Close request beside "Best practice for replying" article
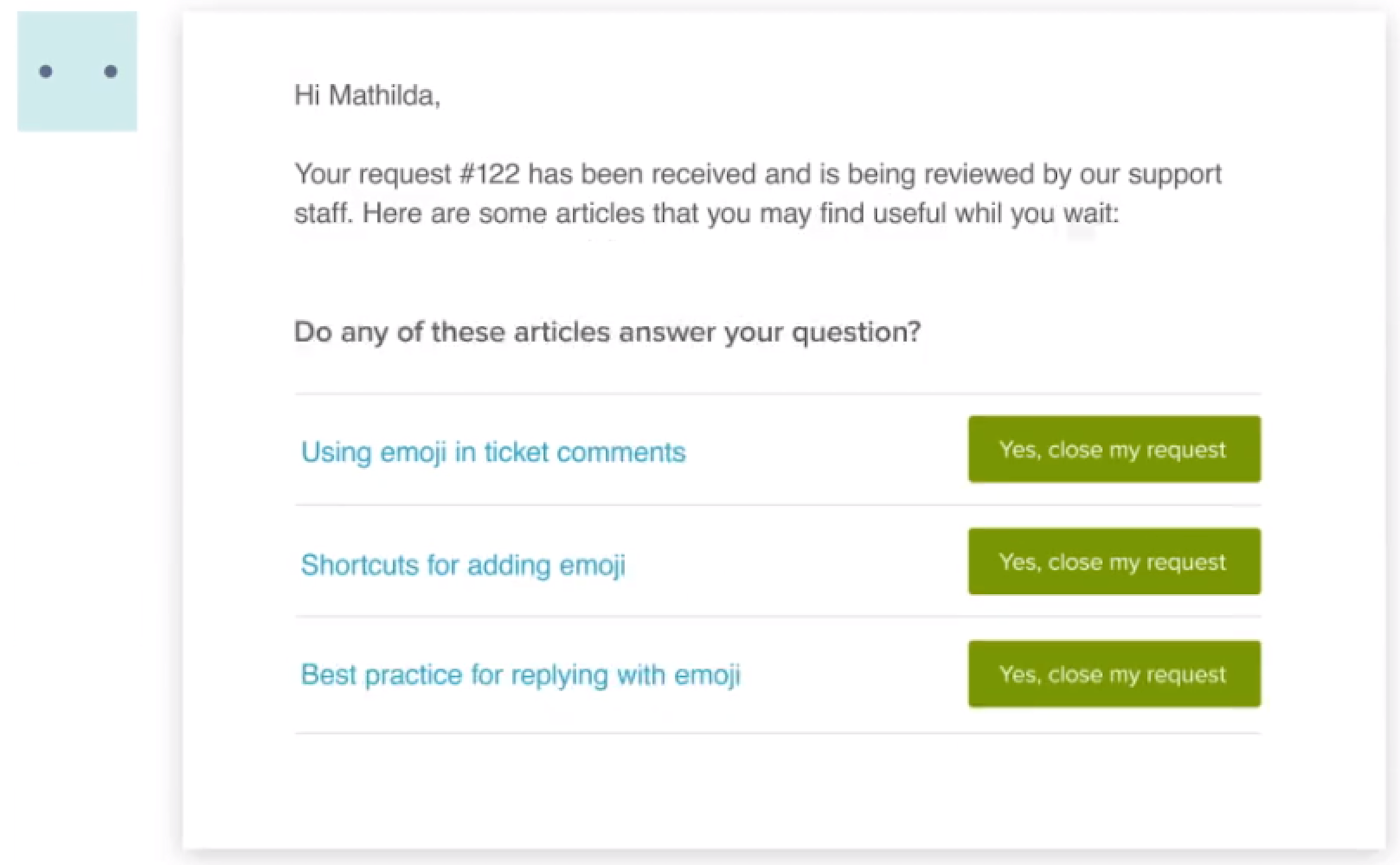 (1114, 674)
